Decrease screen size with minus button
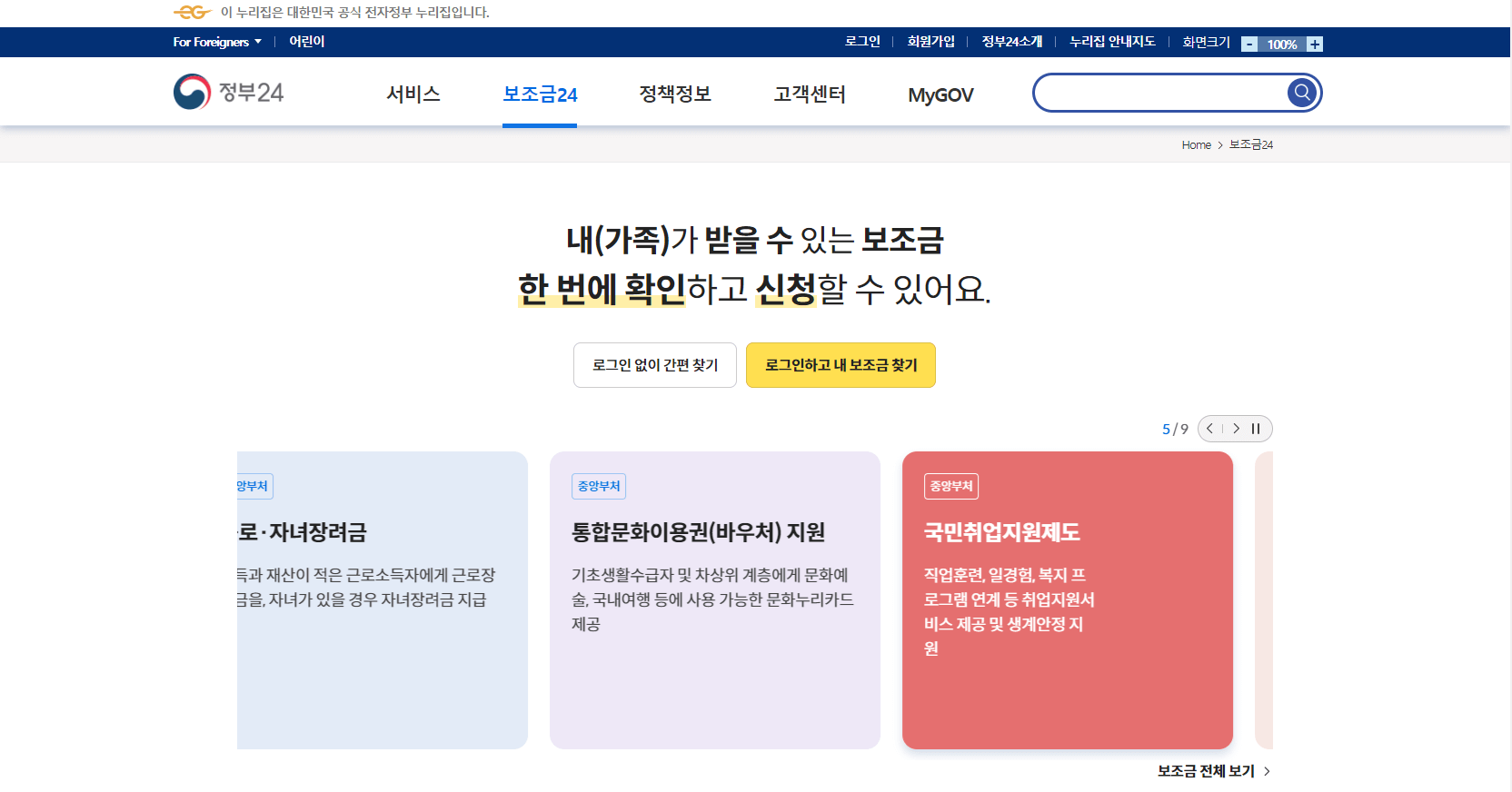Screen dimensions: 1512x792 (1249, 44)
